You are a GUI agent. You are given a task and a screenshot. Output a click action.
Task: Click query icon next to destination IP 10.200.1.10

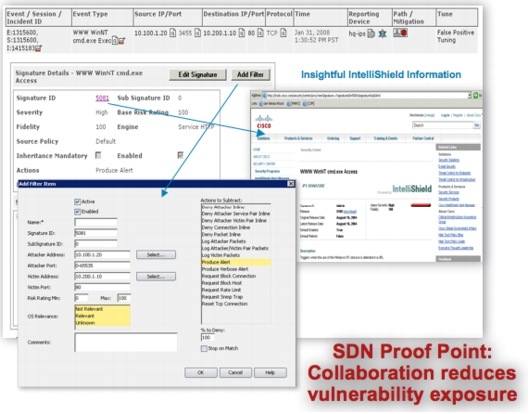[242, 33]
